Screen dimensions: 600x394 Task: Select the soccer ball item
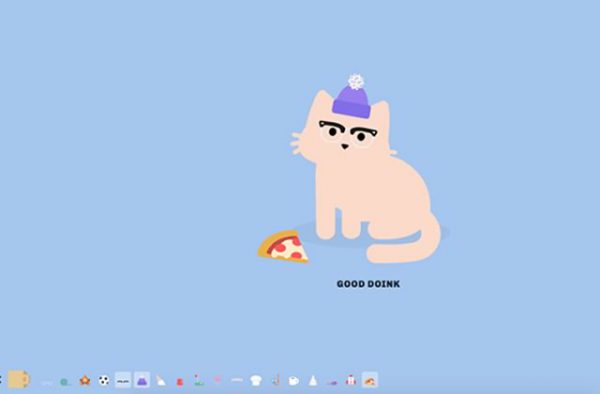[x=104, y=380]
